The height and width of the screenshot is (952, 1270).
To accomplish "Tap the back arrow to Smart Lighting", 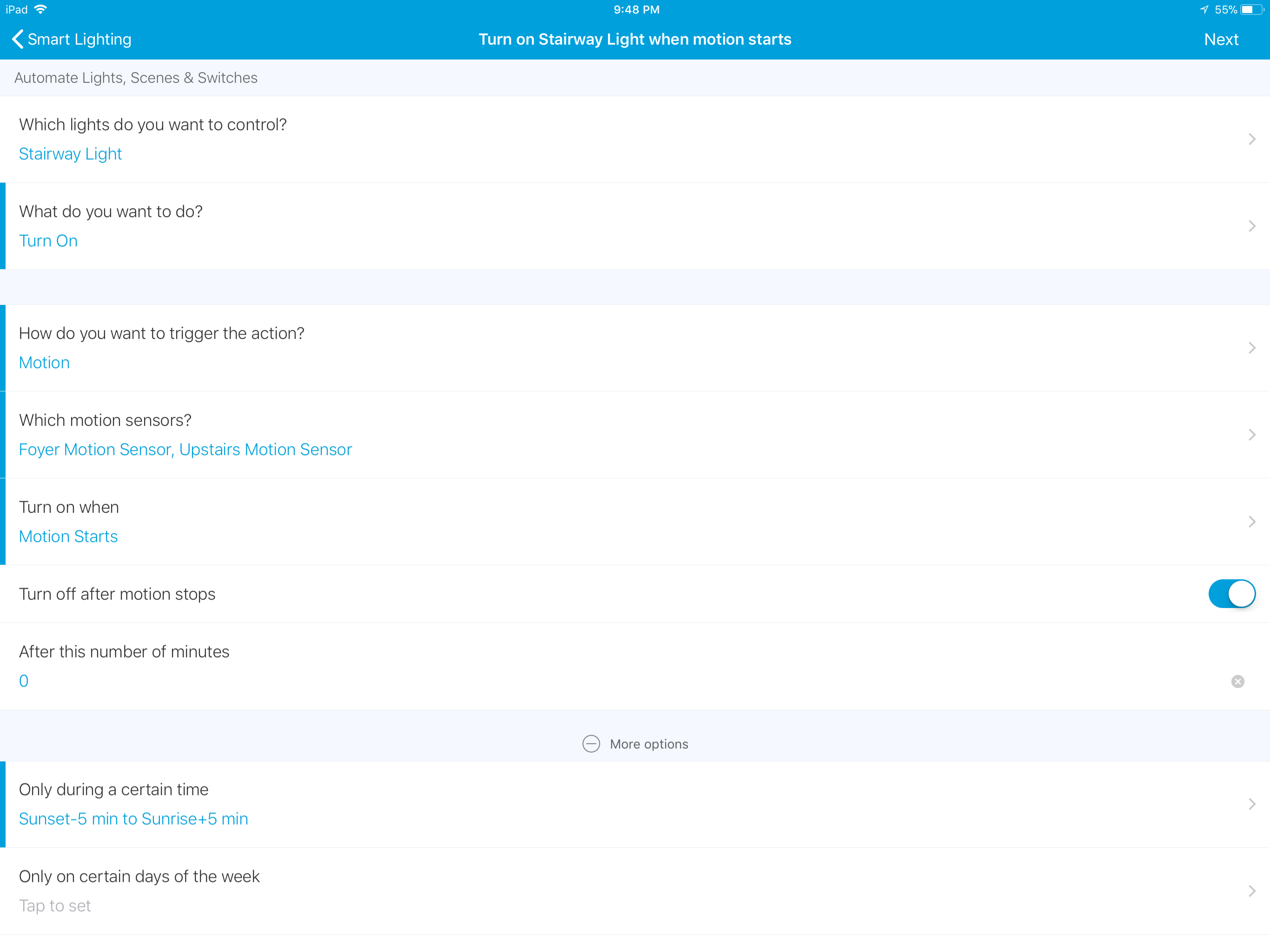I will pos(17,39).
